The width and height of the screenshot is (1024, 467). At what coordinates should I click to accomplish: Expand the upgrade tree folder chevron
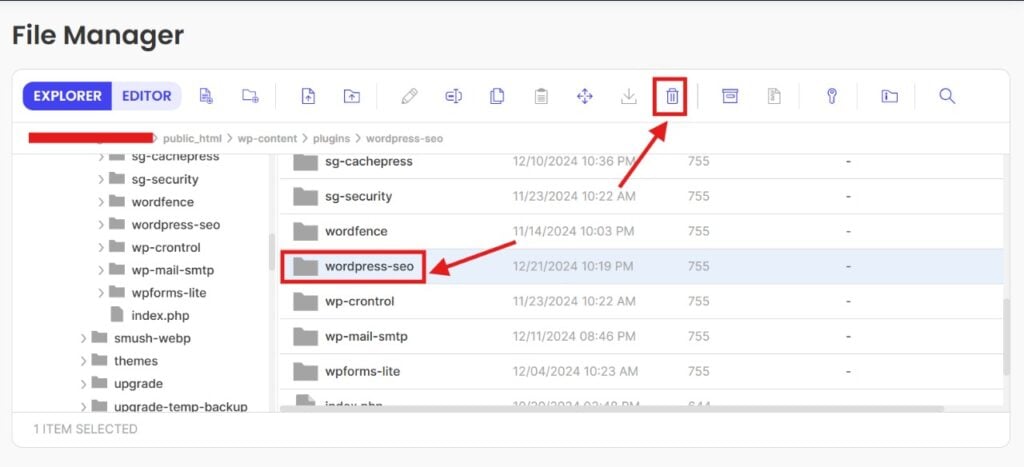click(84, 384)
